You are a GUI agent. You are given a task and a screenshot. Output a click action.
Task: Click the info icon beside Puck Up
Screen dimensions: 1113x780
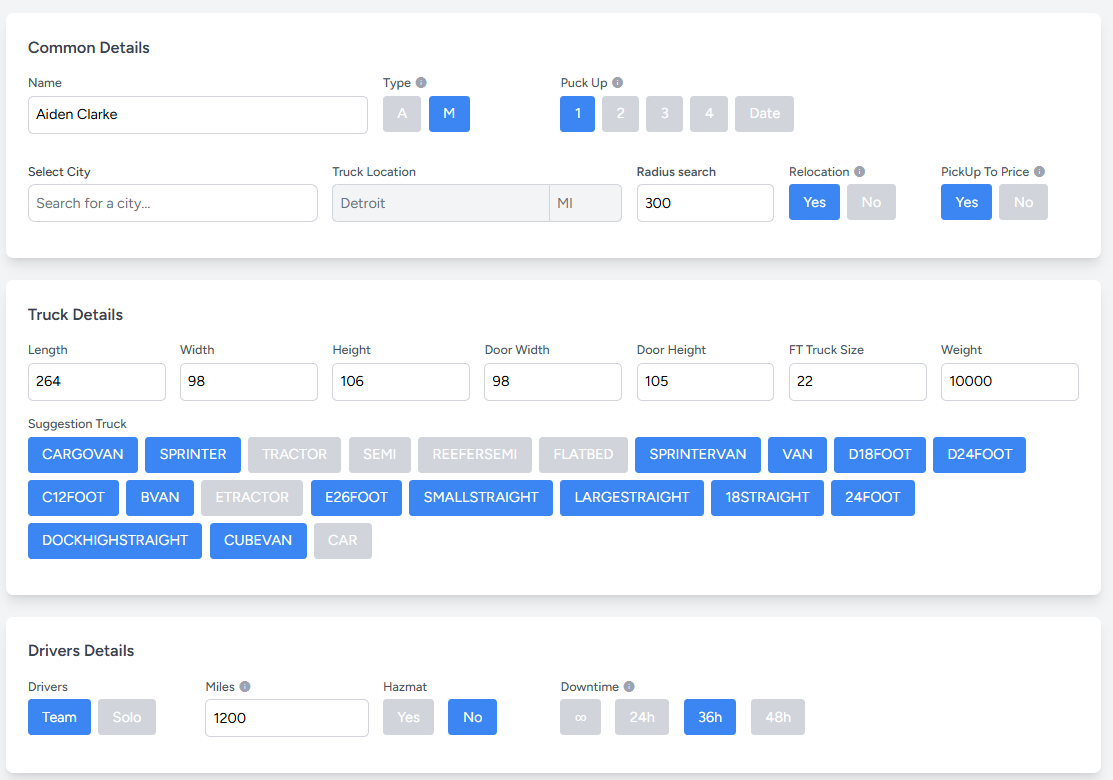(618, 83)
